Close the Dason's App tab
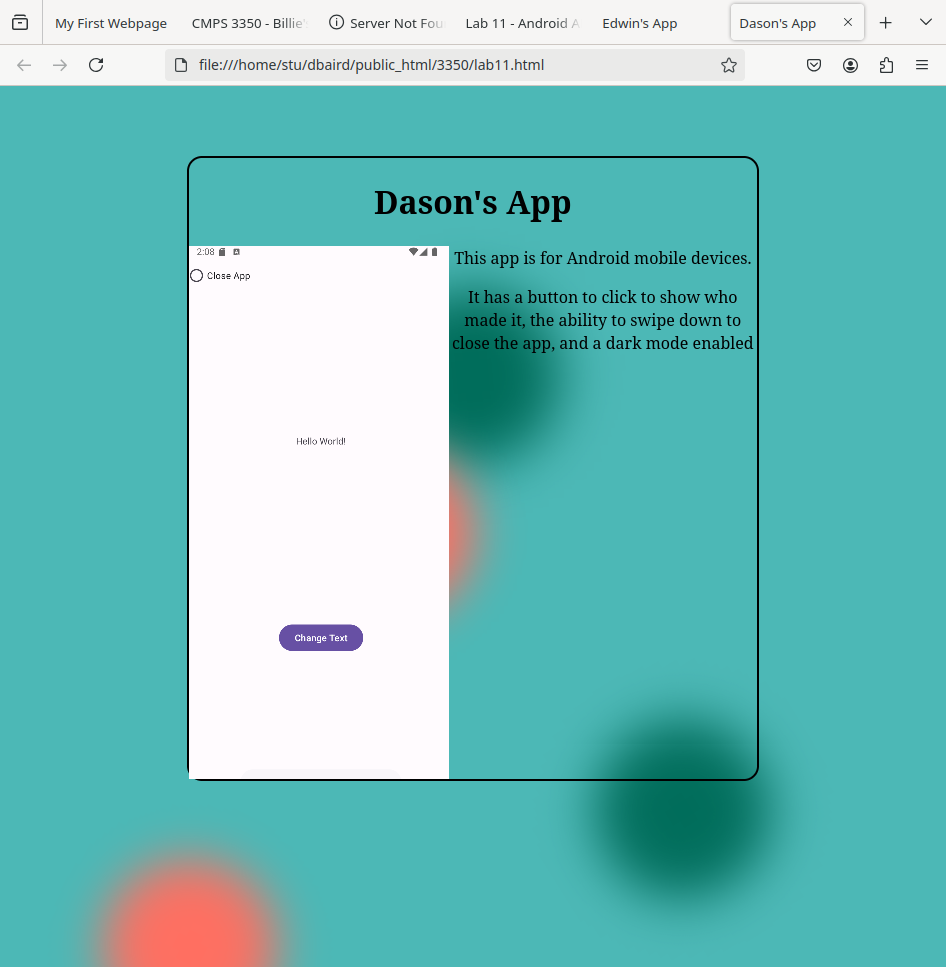The image size is (946, 967). click(848, 23)
